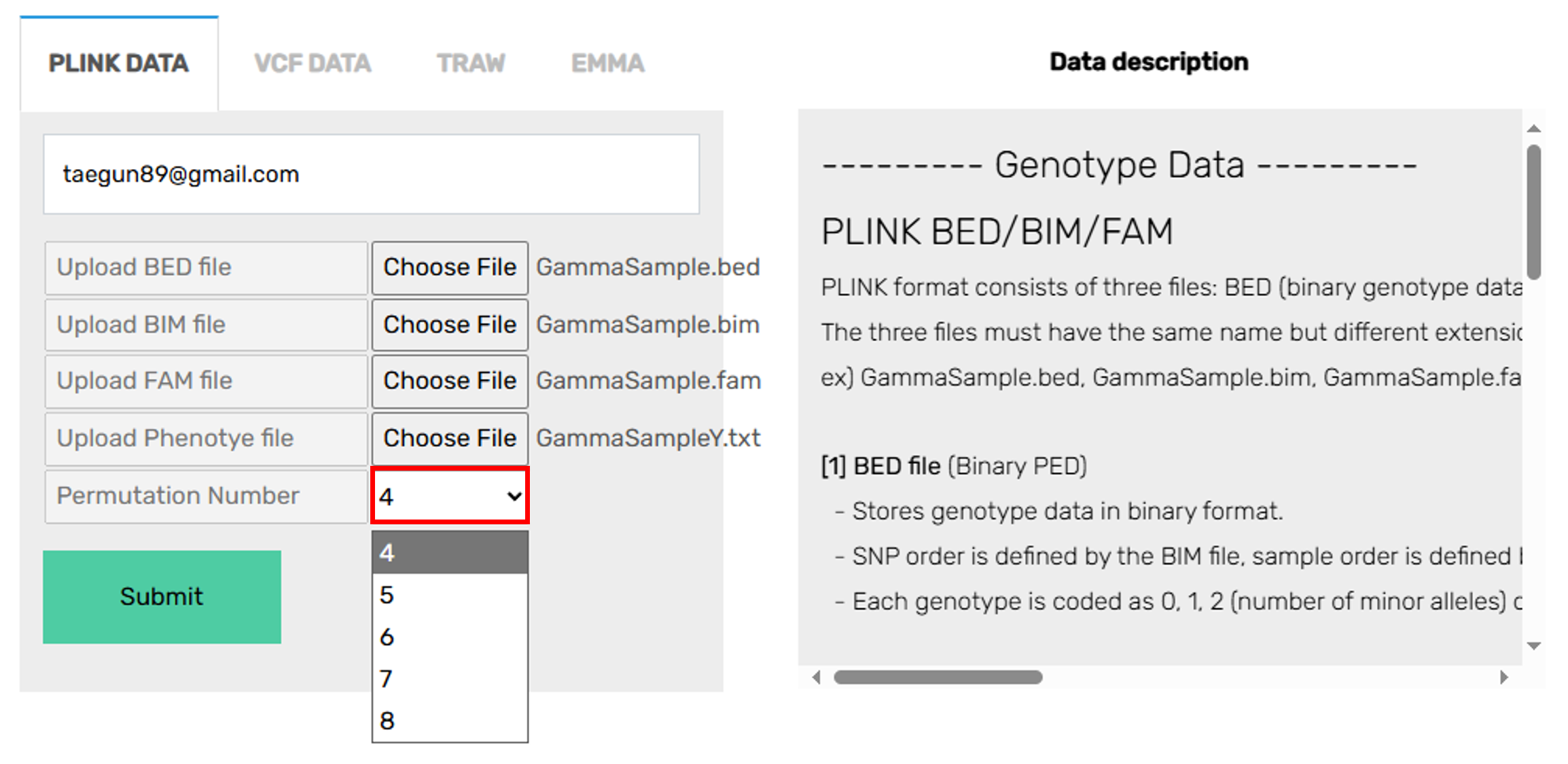This screenshot has width=1568, height=764.
Task: Select option 4 in permutation list
Action: (x=450, y=553)
